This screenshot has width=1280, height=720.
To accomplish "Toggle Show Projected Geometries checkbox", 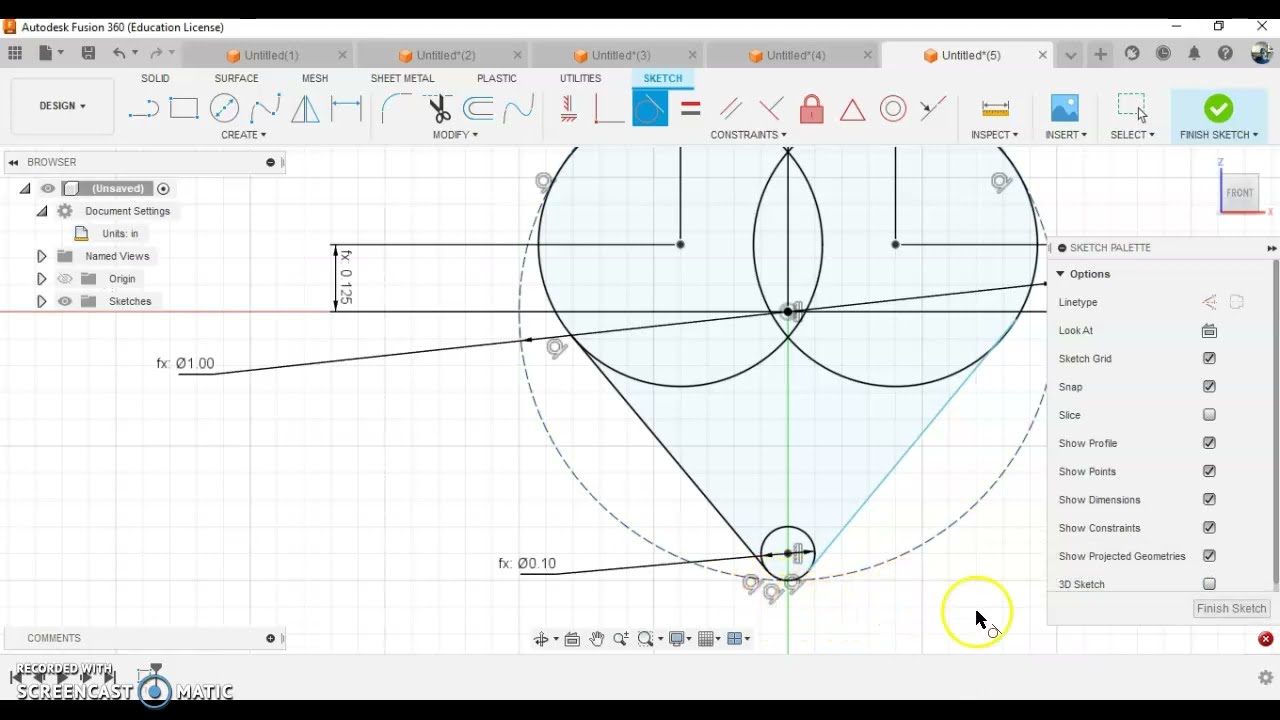I will [1209, 556].
